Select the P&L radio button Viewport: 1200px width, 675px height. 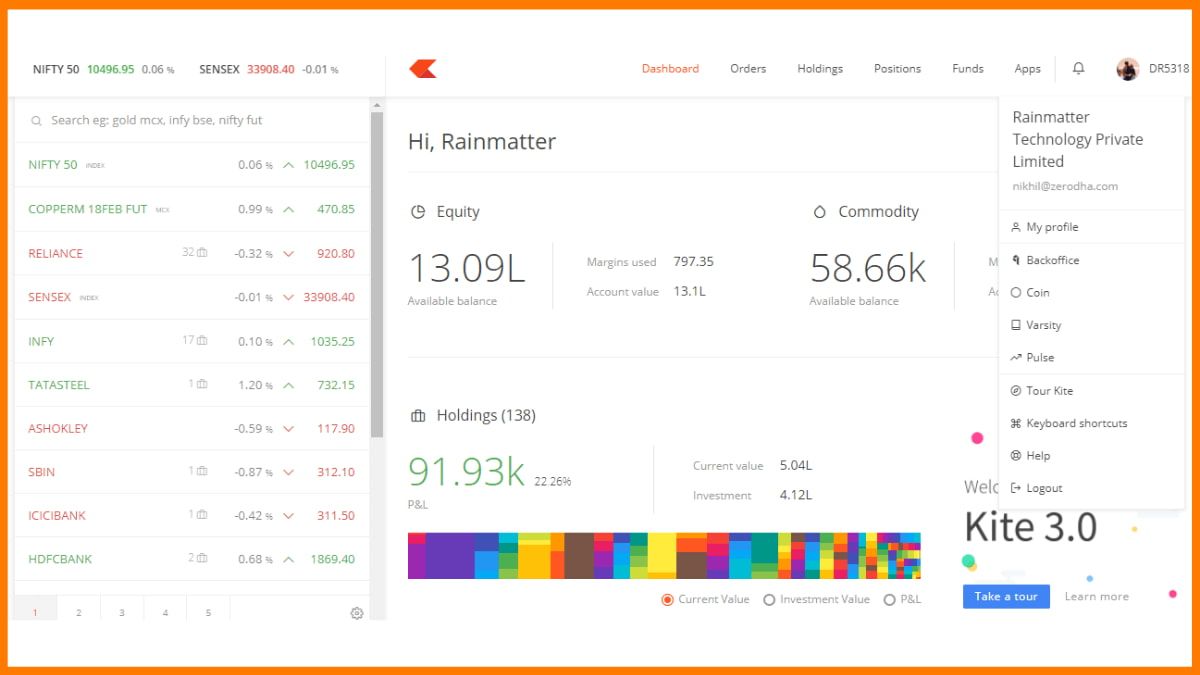(x=889, y=599)
